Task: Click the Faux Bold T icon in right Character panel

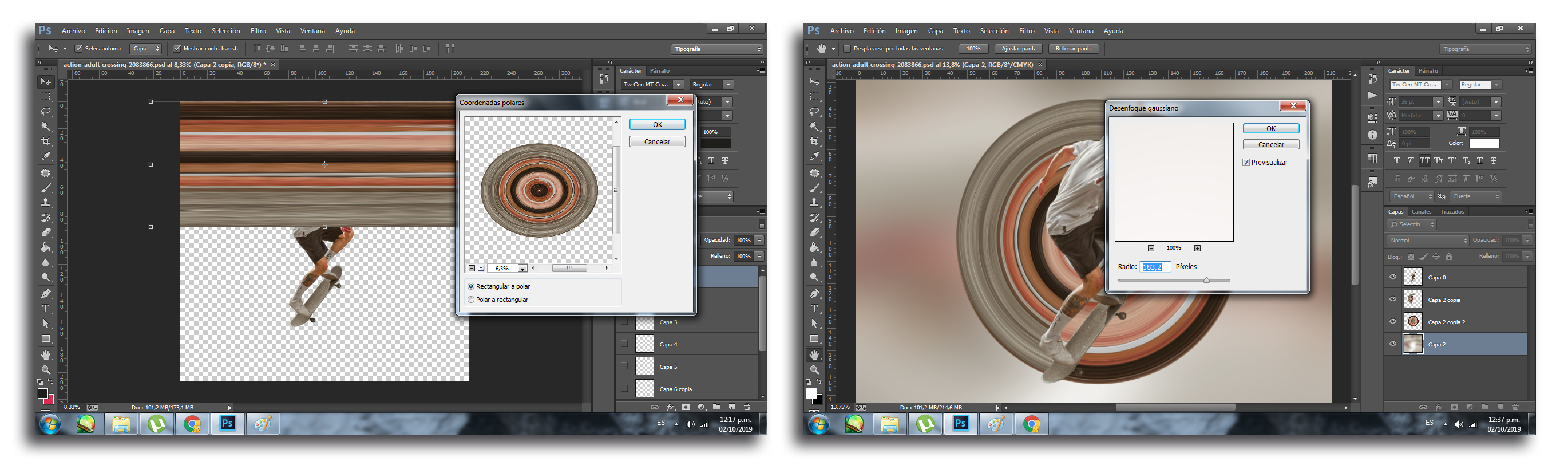Action: pyautogui.click(x=1397, y=161)
